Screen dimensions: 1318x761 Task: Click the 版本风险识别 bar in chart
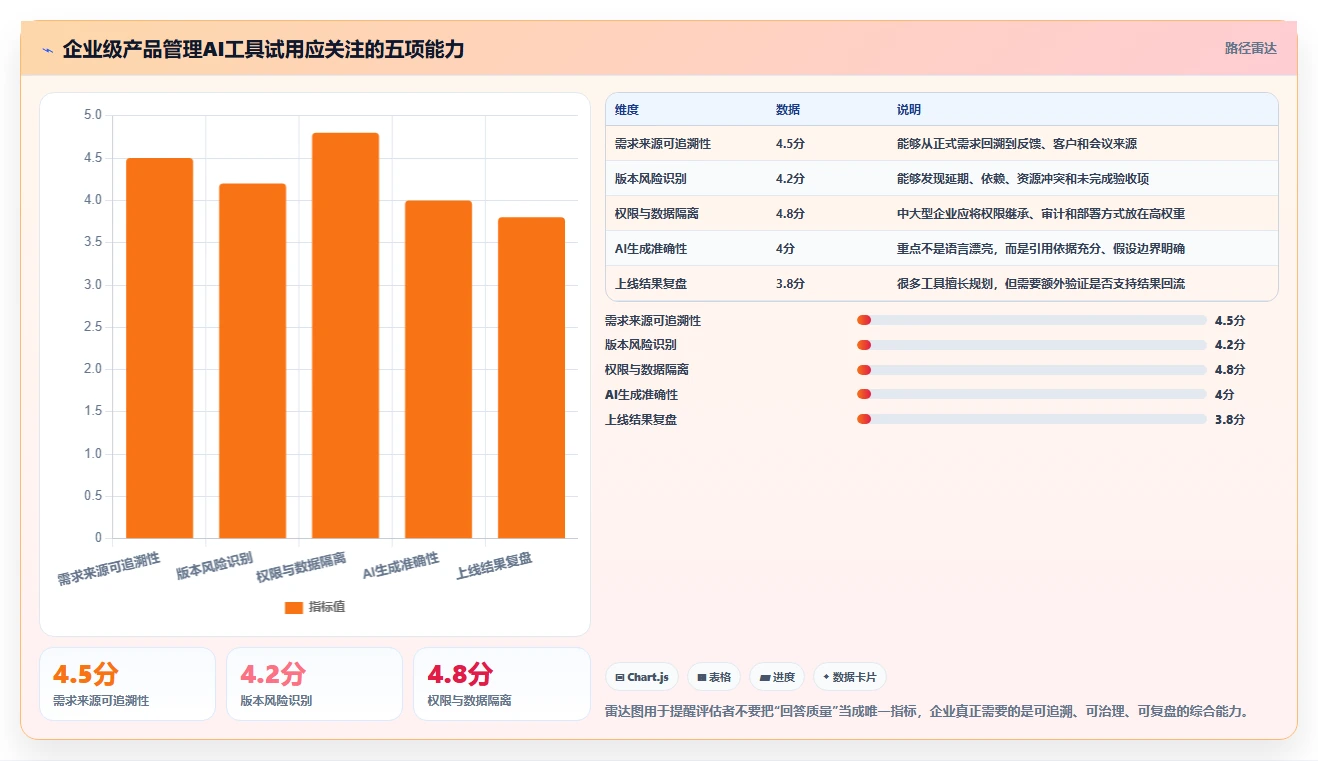click(x=252, y=361)
